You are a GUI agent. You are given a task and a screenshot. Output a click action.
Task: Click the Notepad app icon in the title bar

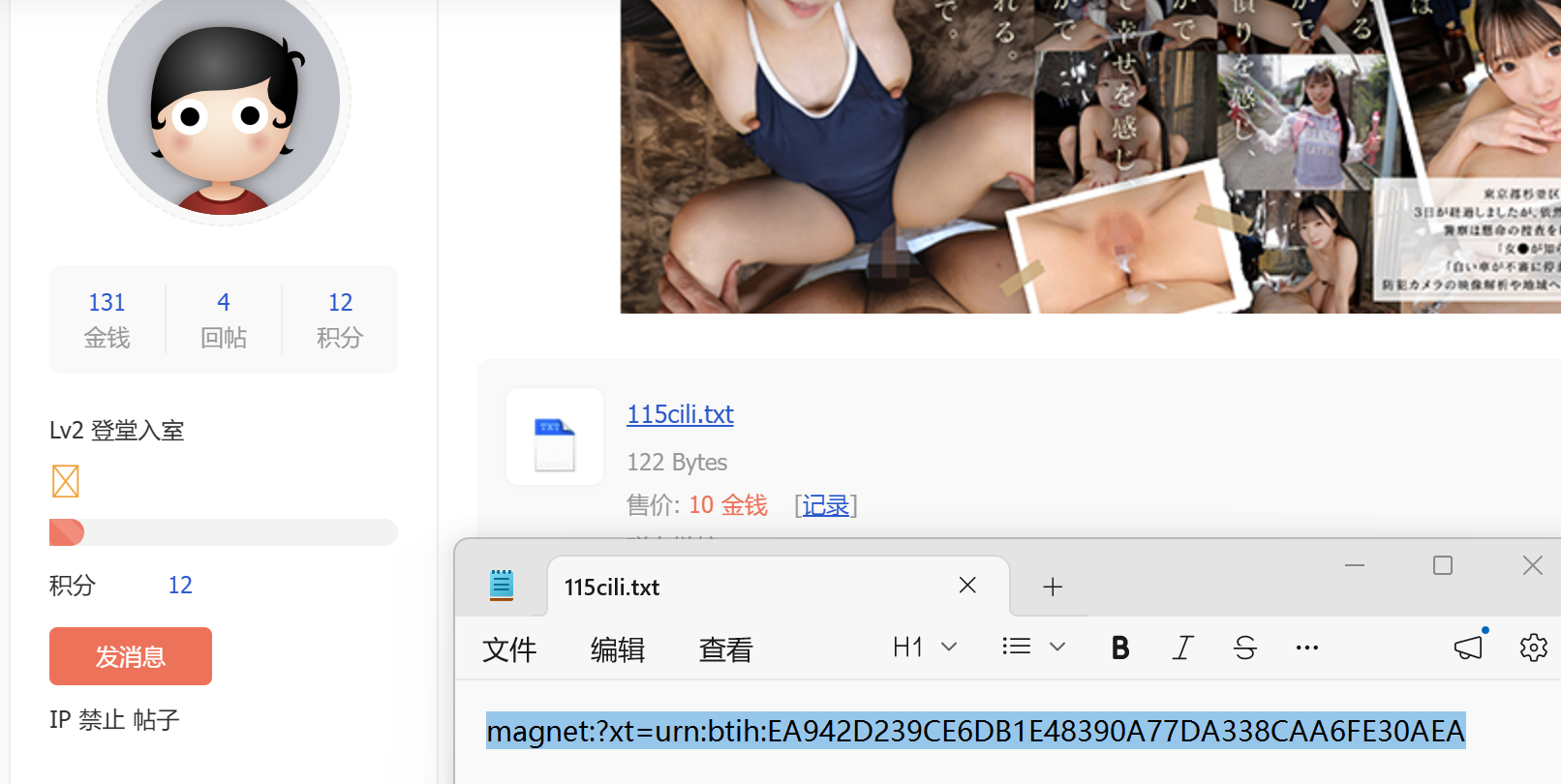tap(501, 586)
